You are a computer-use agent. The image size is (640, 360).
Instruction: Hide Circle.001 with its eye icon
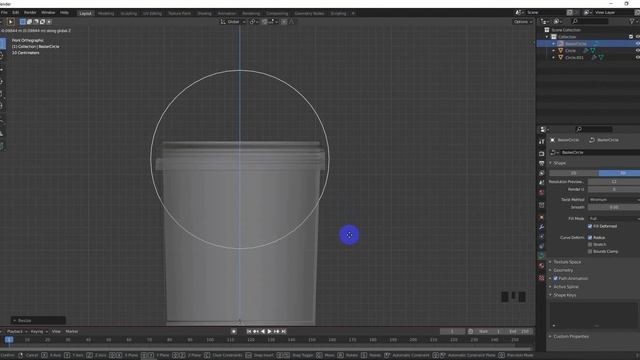638,58
